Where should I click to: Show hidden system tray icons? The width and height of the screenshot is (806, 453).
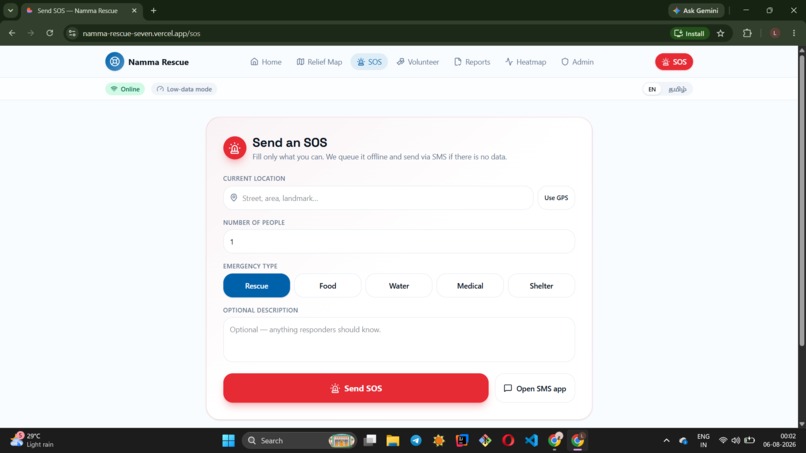click(x=666, y=441)
